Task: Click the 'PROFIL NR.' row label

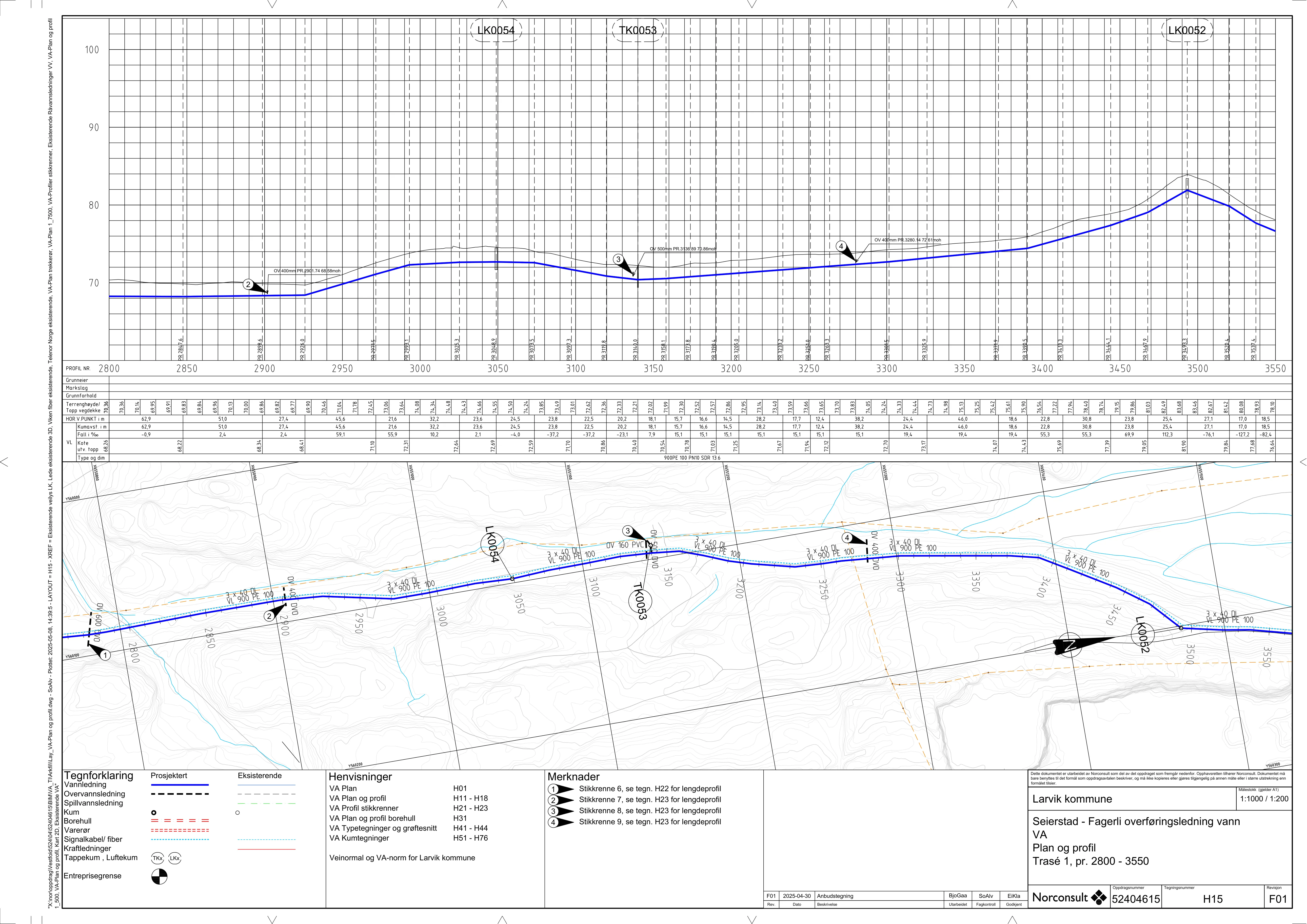Action: click(x=78, y=369)
